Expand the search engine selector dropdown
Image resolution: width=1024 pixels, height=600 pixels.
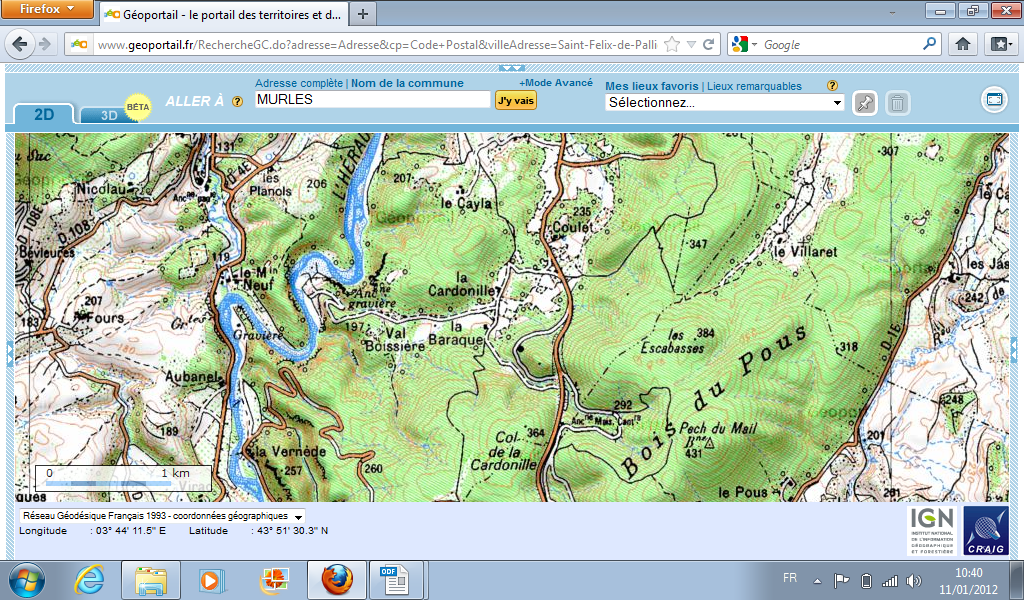745,45
